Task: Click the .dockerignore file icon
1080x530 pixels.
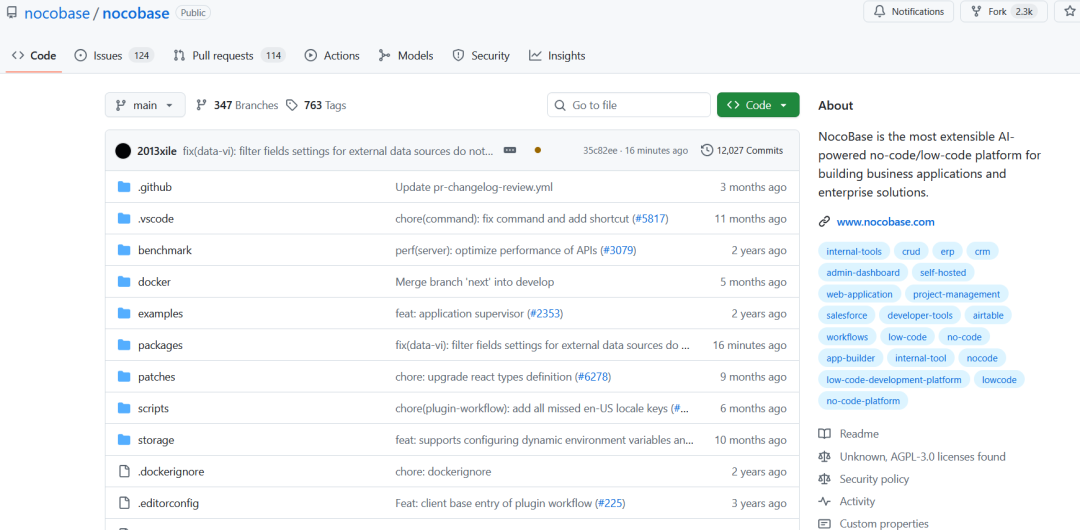Action: 124,472
